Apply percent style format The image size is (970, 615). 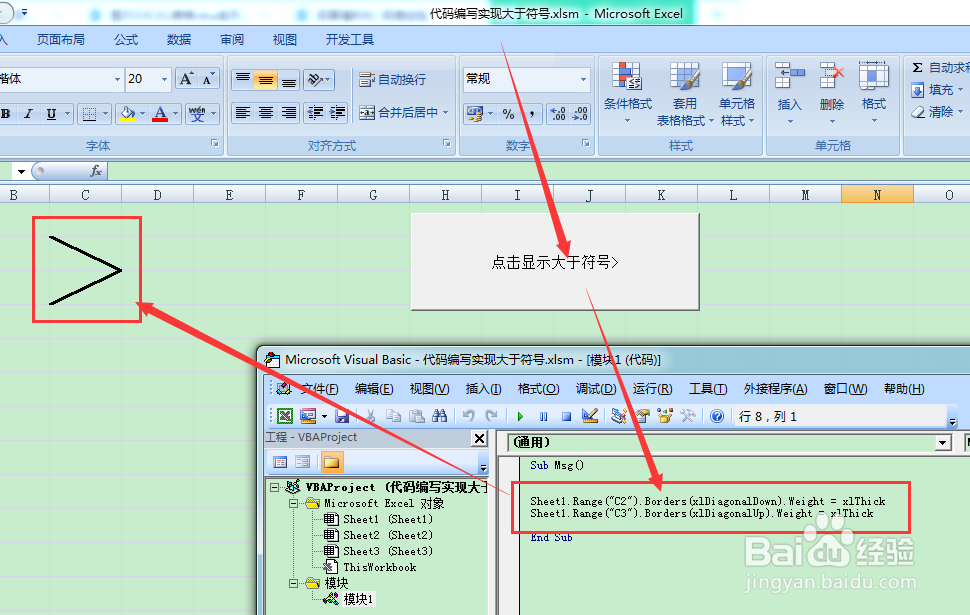coord(509,114)
